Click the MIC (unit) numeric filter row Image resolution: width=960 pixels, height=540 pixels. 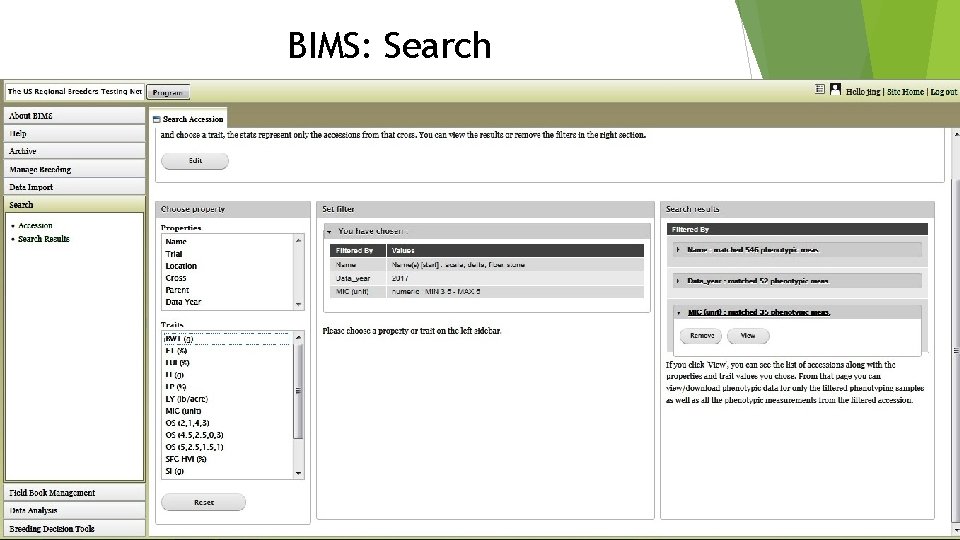pos(487,292)
